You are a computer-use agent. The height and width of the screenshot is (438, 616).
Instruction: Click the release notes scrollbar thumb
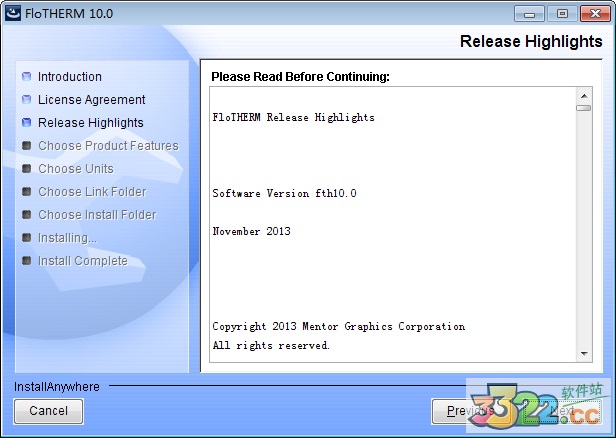(x=584, y=108)
